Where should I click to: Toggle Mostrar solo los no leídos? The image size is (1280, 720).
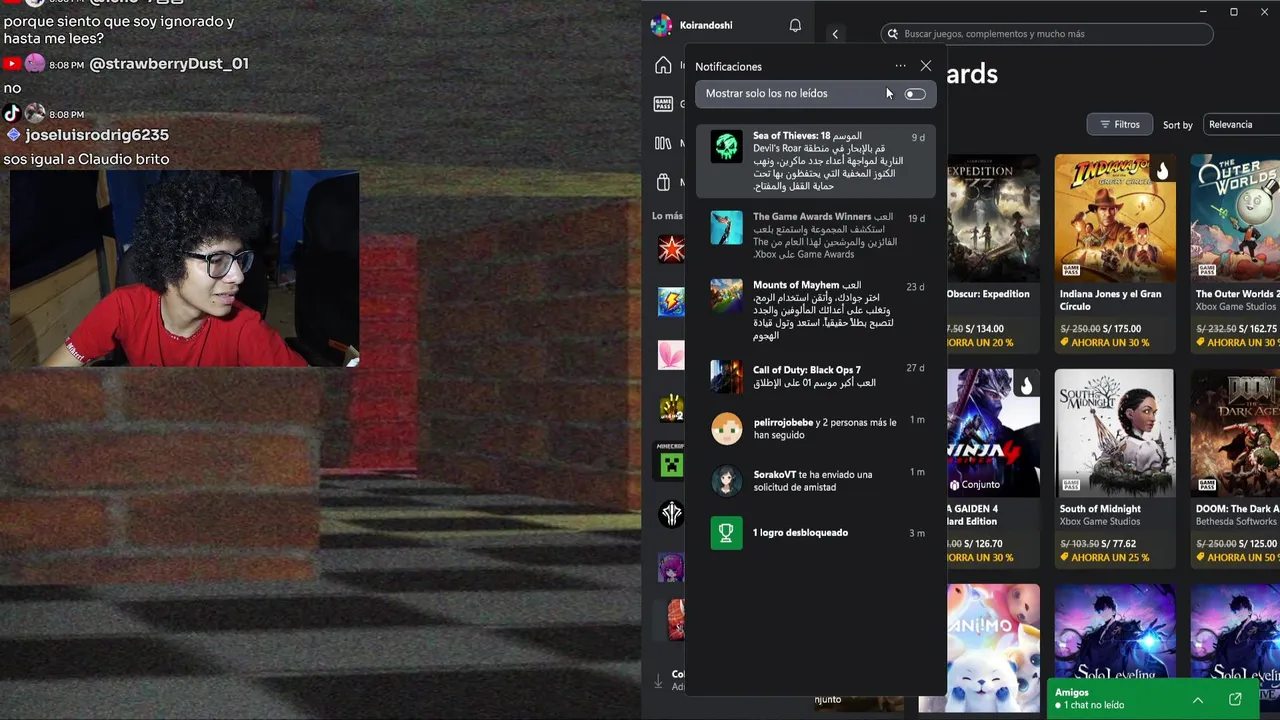(x=915, y=94)
